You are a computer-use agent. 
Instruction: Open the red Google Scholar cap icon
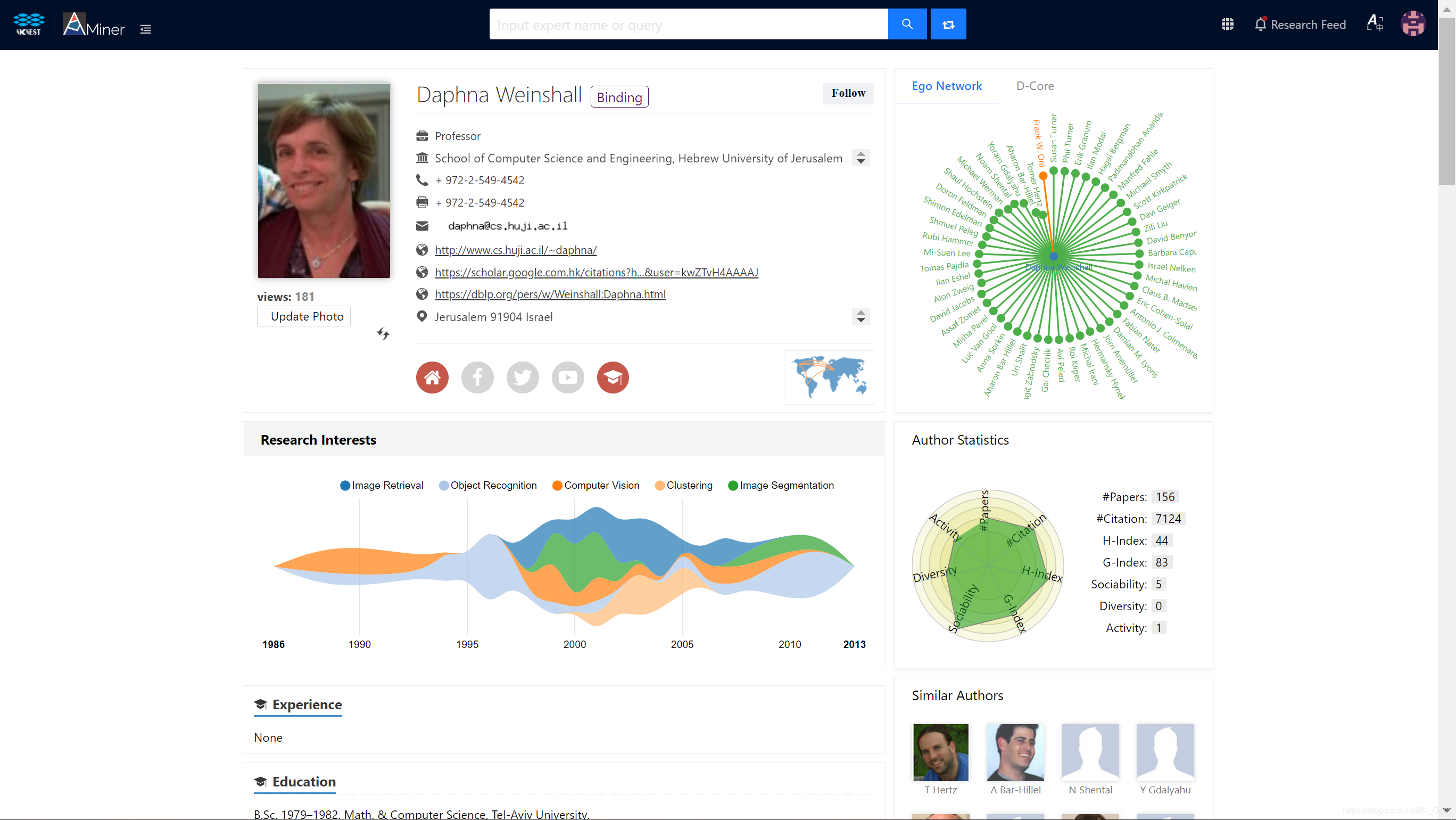tap(613, 377)
